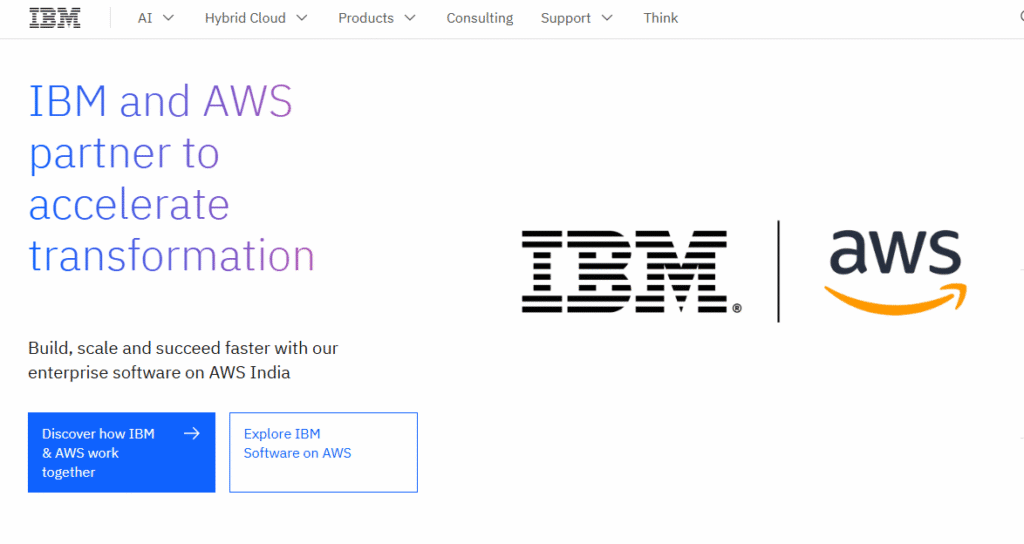This screenshot has width=1024, height=544.
Task: Expand the Support chevron arrow
Action: [x=607, y=18]
